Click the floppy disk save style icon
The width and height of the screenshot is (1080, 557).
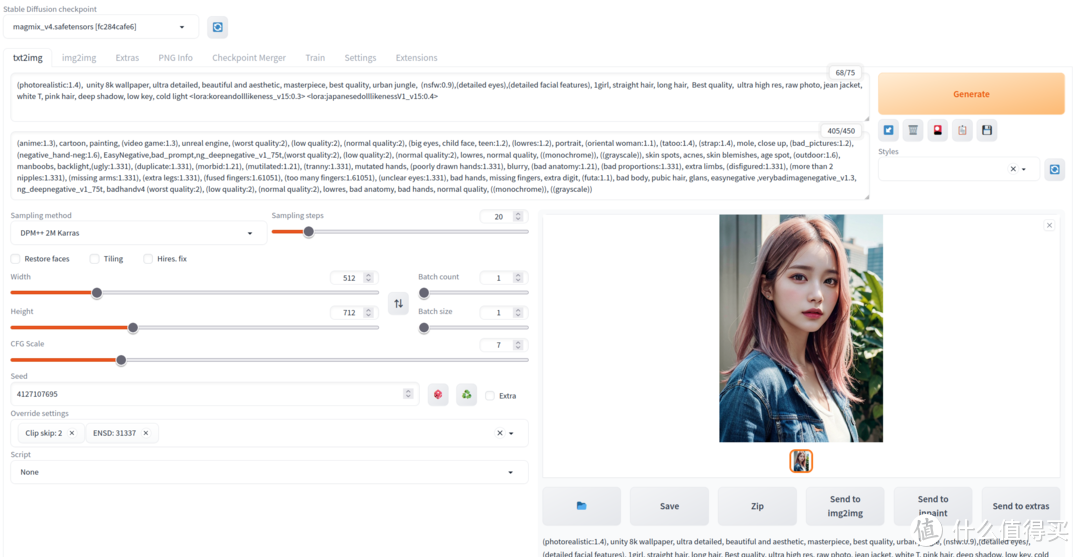coord(987,130)
